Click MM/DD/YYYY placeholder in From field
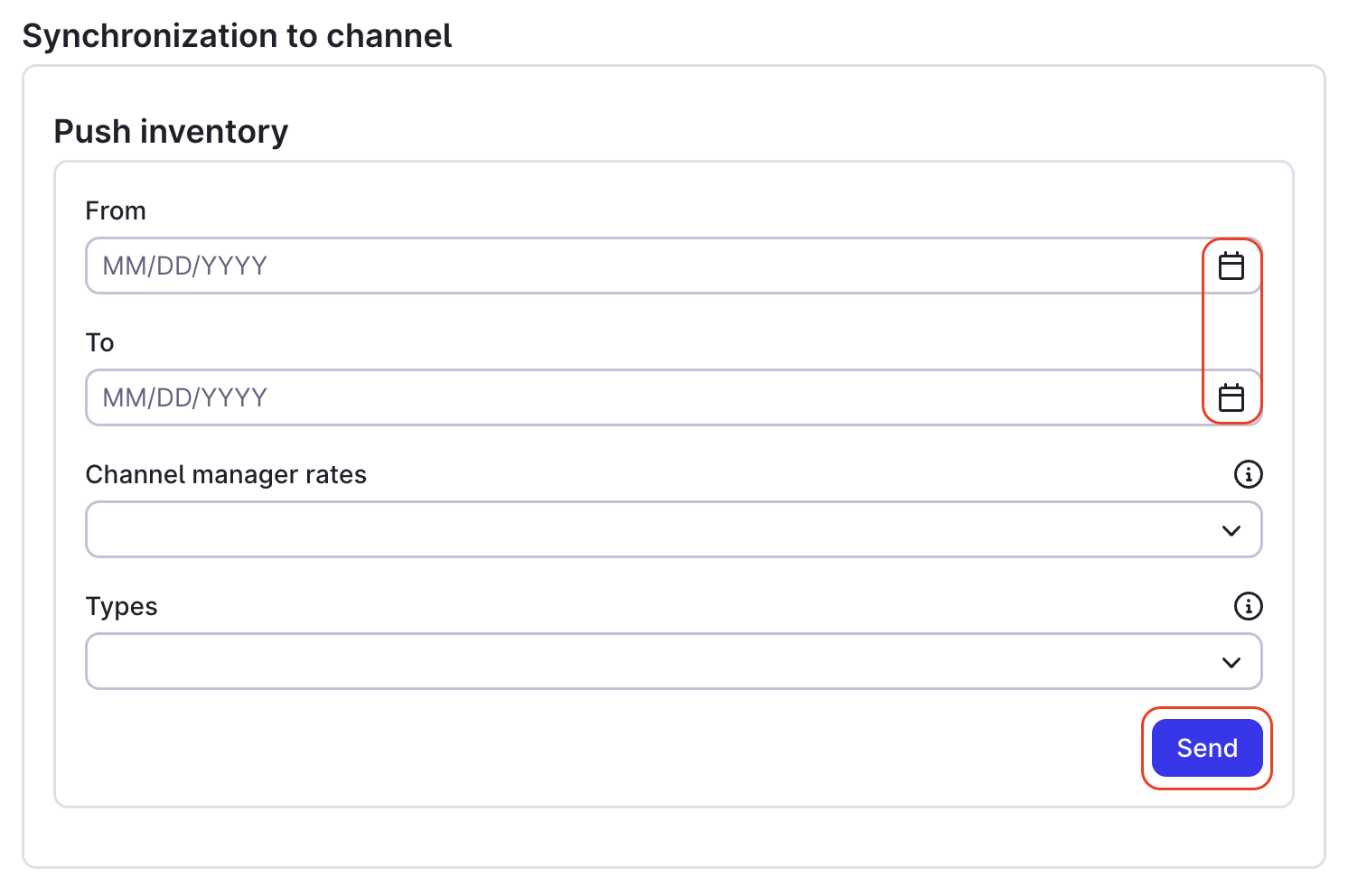The width and height of the screenshot is (1348, 896). [184, 266]
